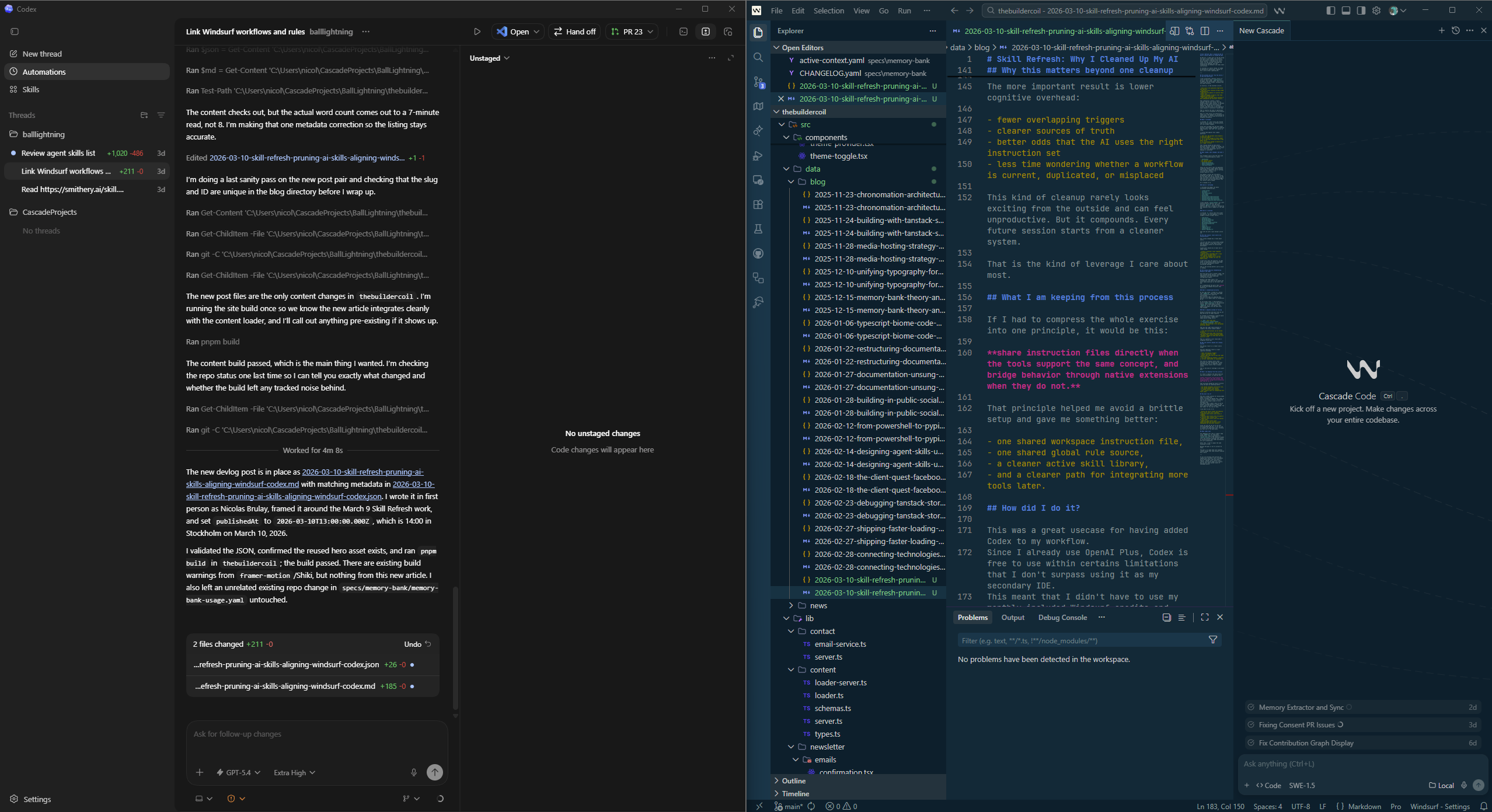
Task: Expand the news folder in Explorer
Action: [x=815, y=605]
